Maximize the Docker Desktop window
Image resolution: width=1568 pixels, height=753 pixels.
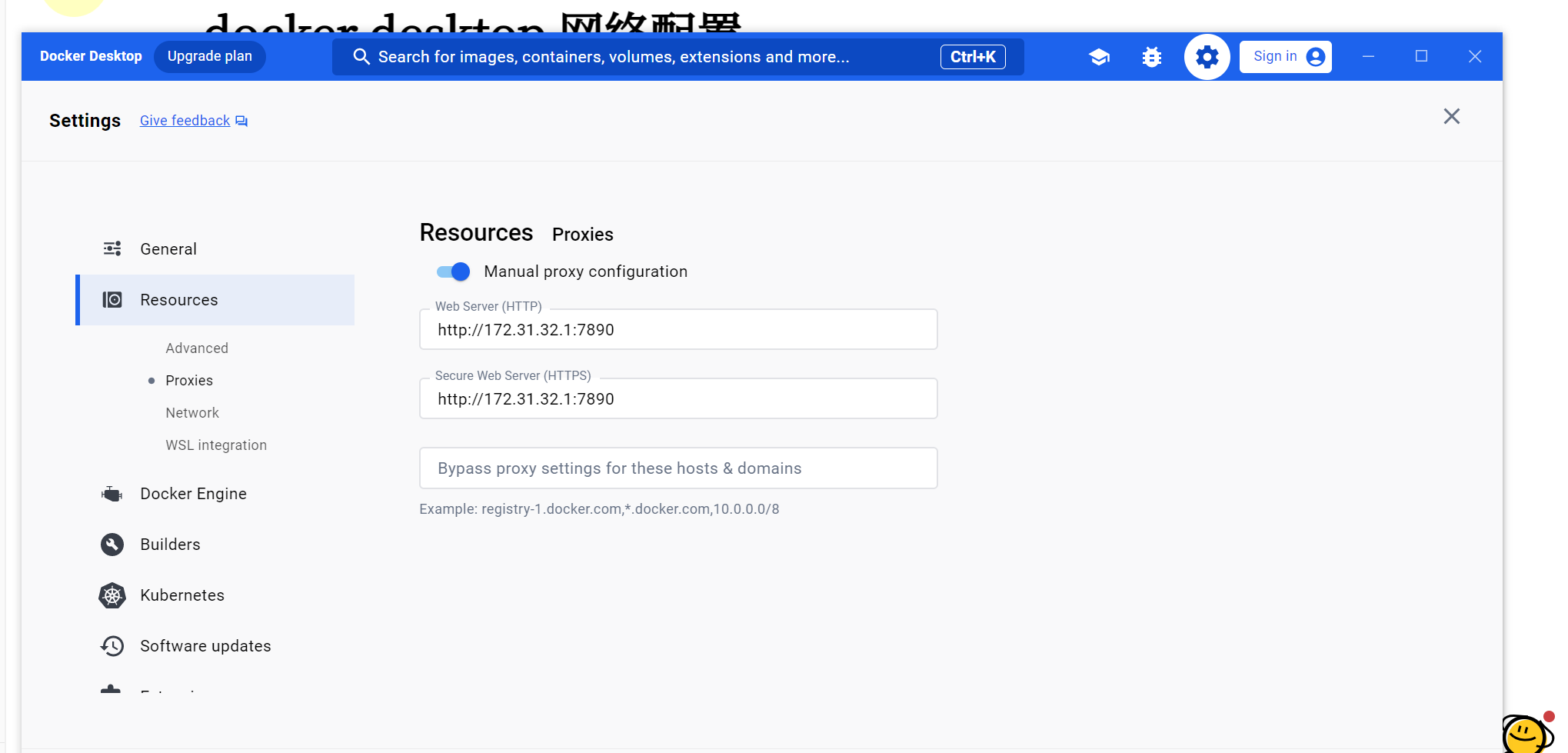(x=1421, y=56)
